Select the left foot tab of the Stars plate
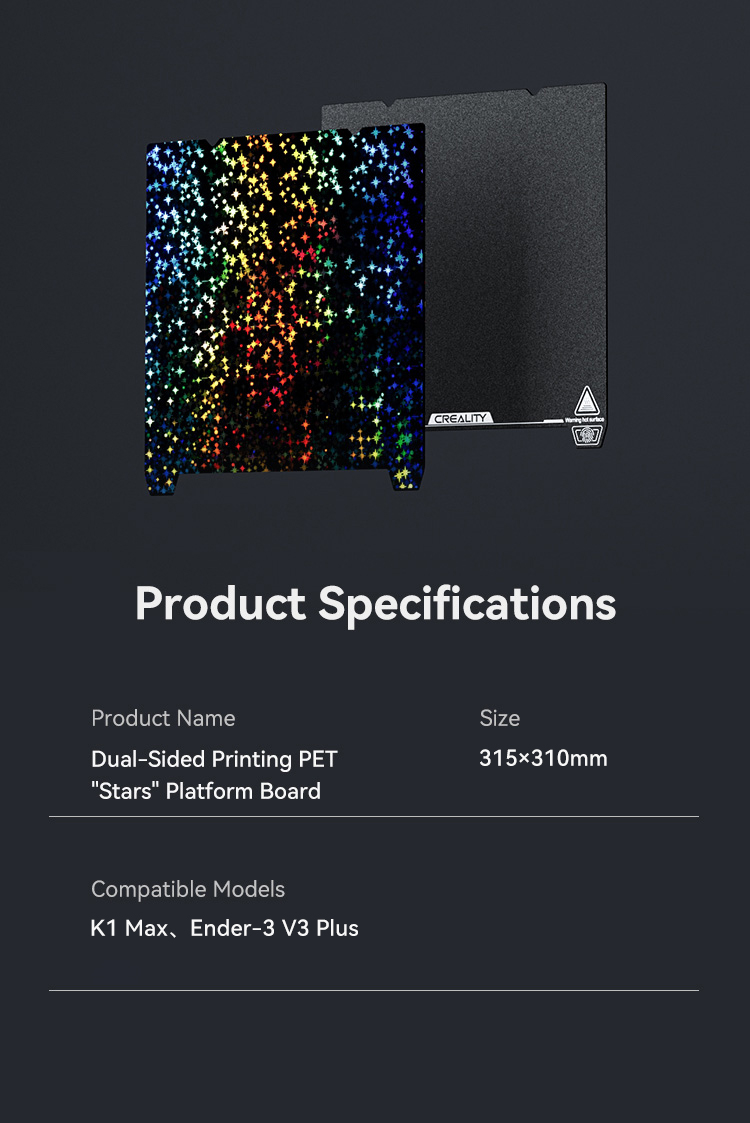The height and width of the screenshot is (1123, 750). (164, 485)
